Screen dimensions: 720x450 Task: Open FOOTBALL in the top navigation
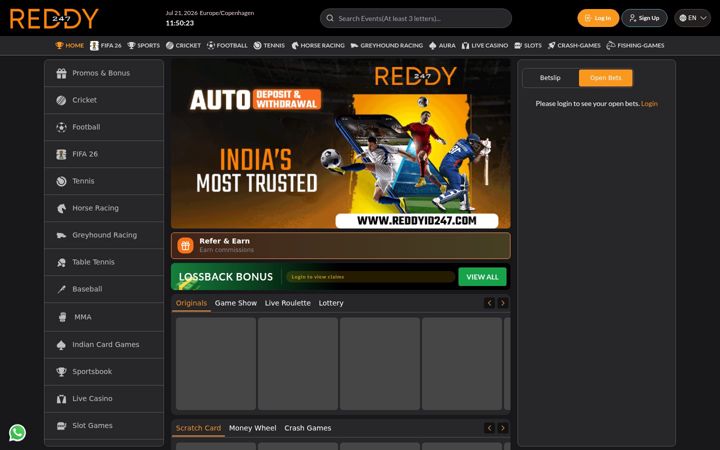[x=227, y=45]
